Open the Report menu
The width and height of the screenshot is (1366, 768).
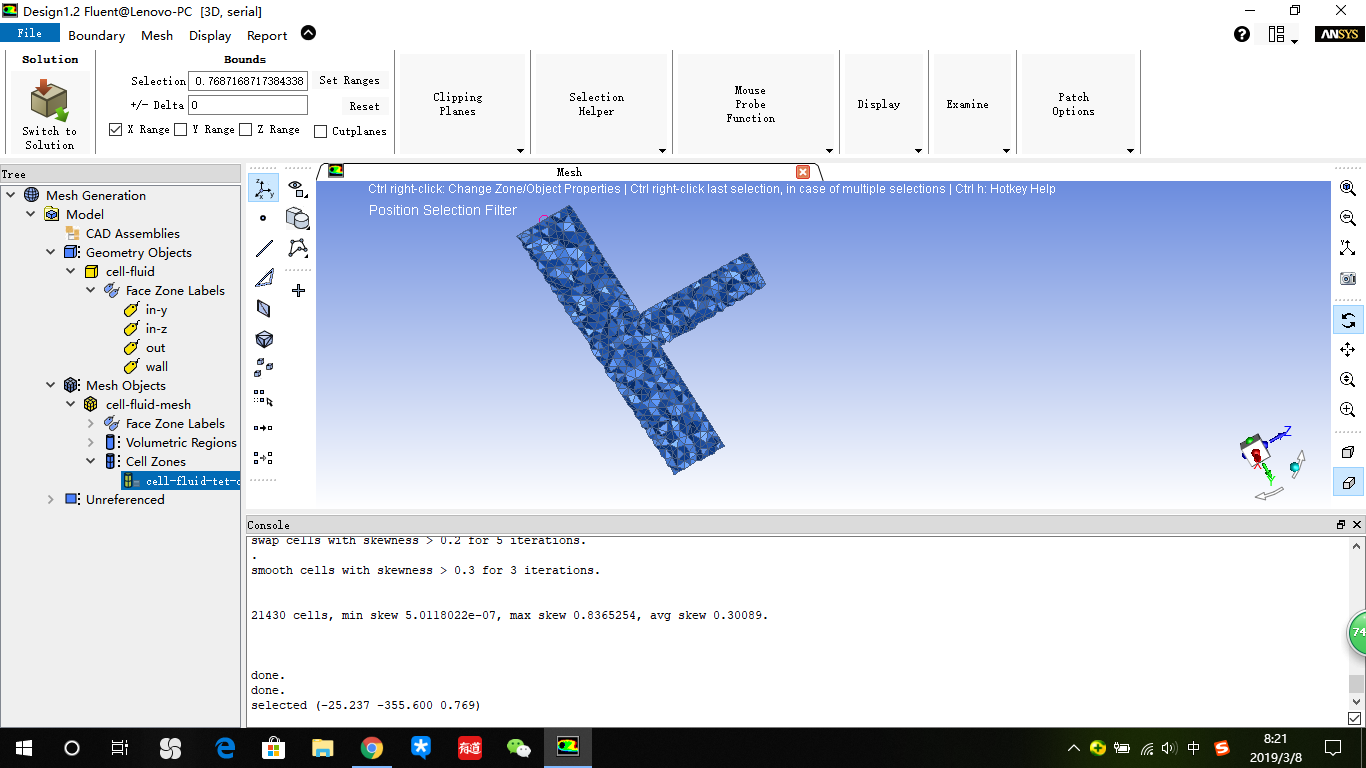pyautogui.click(x=266, y=35)
